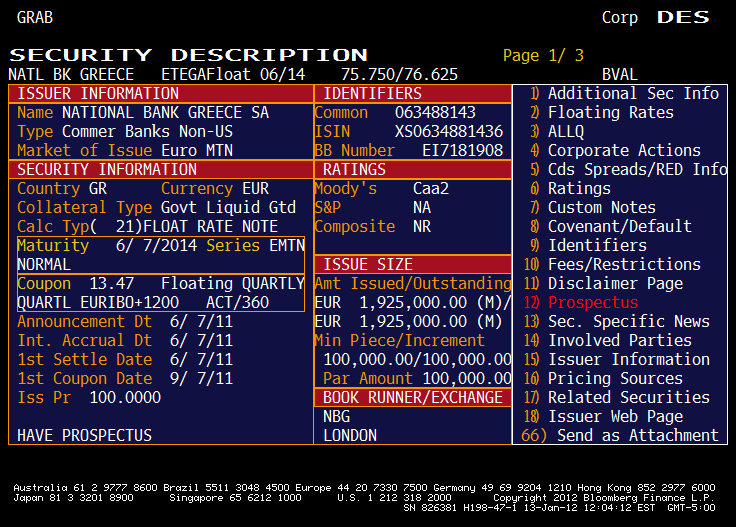
Task: Click the QUARTL EURIBO+1200 text
Action: [98, 303]
